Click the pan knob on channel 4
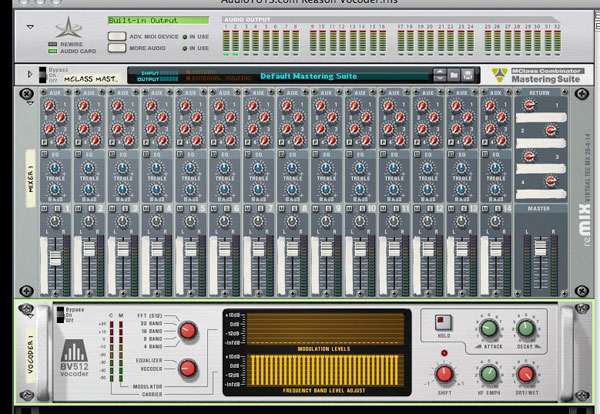The width and height of the screenshot is (600, 414). (157, 221)
